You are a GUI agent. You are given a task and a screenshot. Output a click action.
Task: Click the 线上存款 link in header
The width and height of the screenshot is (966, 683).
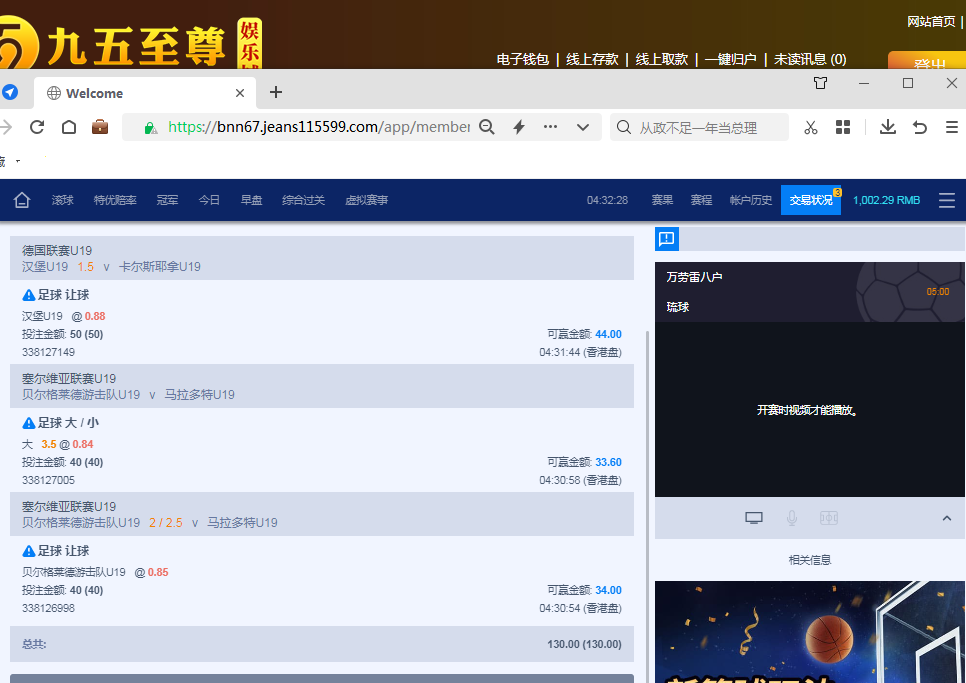point(592,59)
